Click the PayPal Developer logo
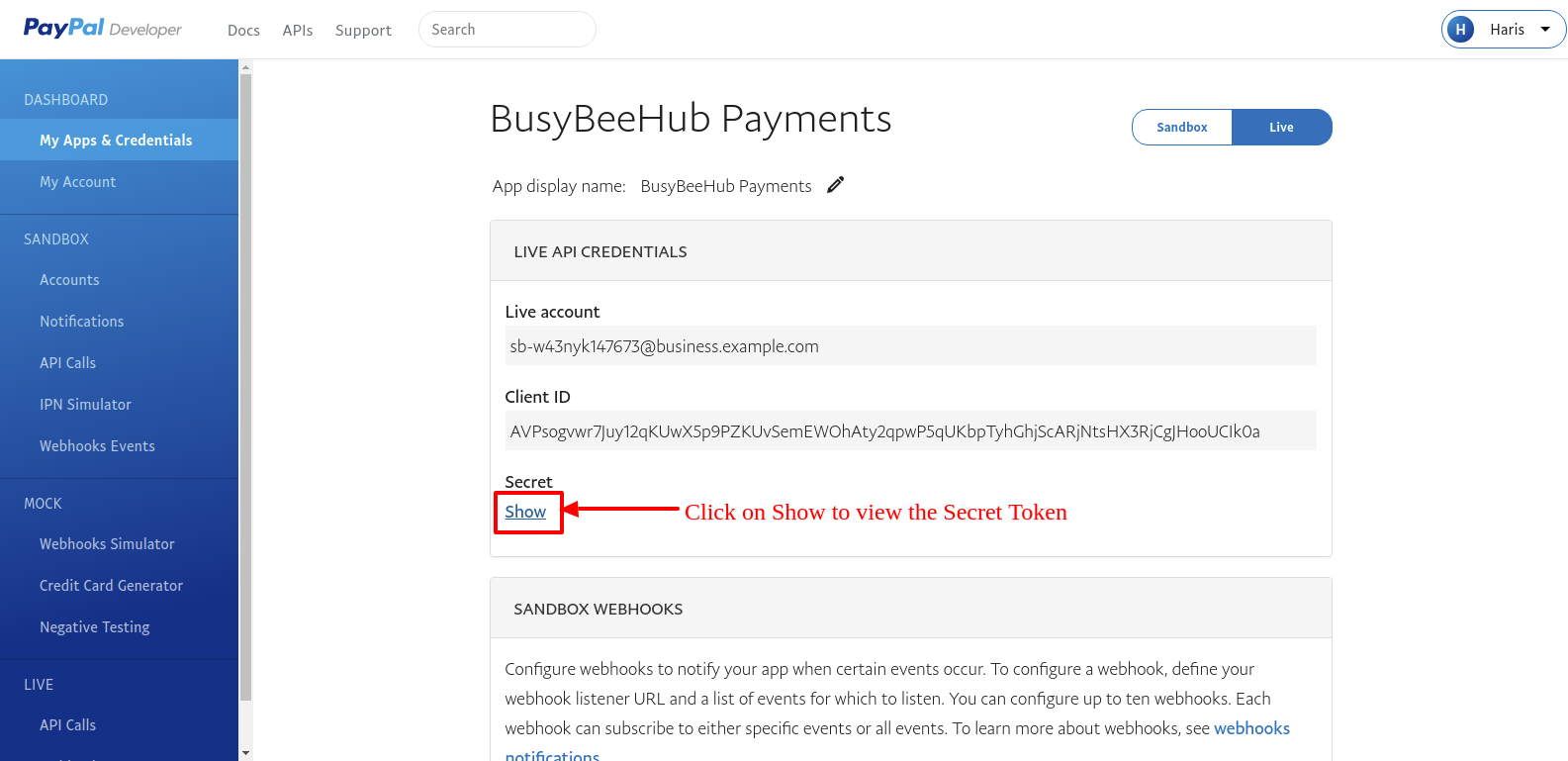This screenshot has height=761, width=1568. coord(103,29)
